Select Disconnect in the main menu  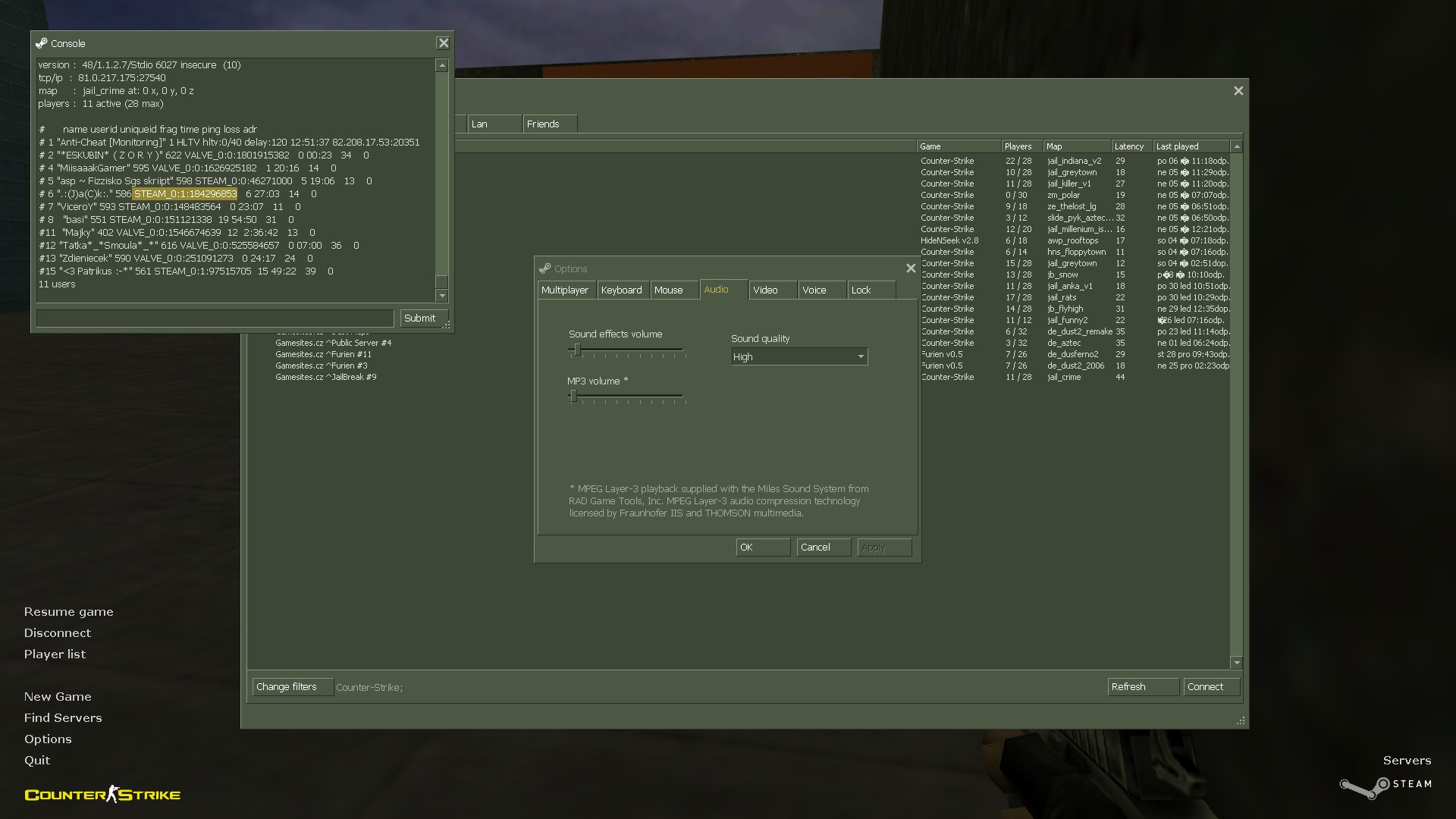[x=58, y=632]
